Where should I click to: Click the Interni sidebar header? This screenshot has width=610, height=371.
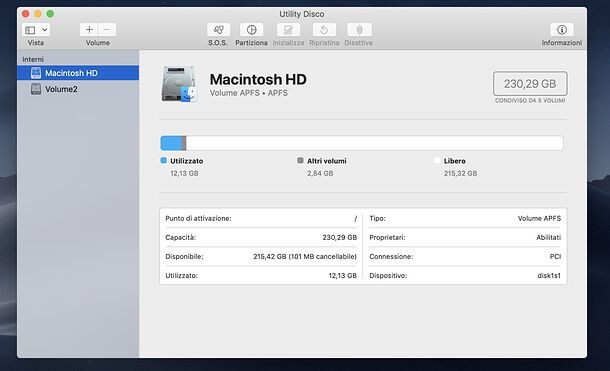click(33, 60)
